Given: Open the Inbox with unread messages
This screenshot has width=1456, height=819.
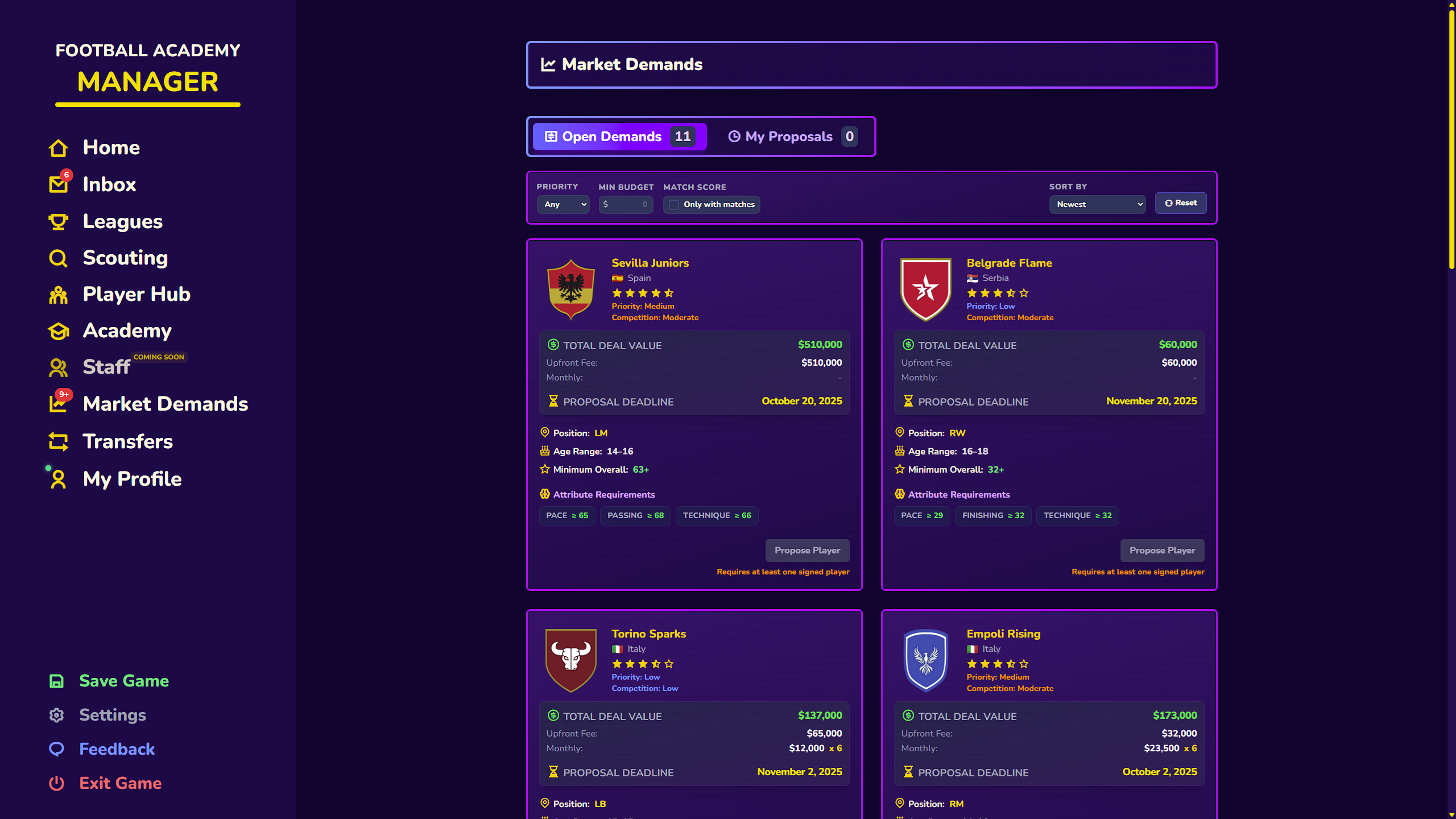Looking at the screenshot, I should tap(109, 184).
